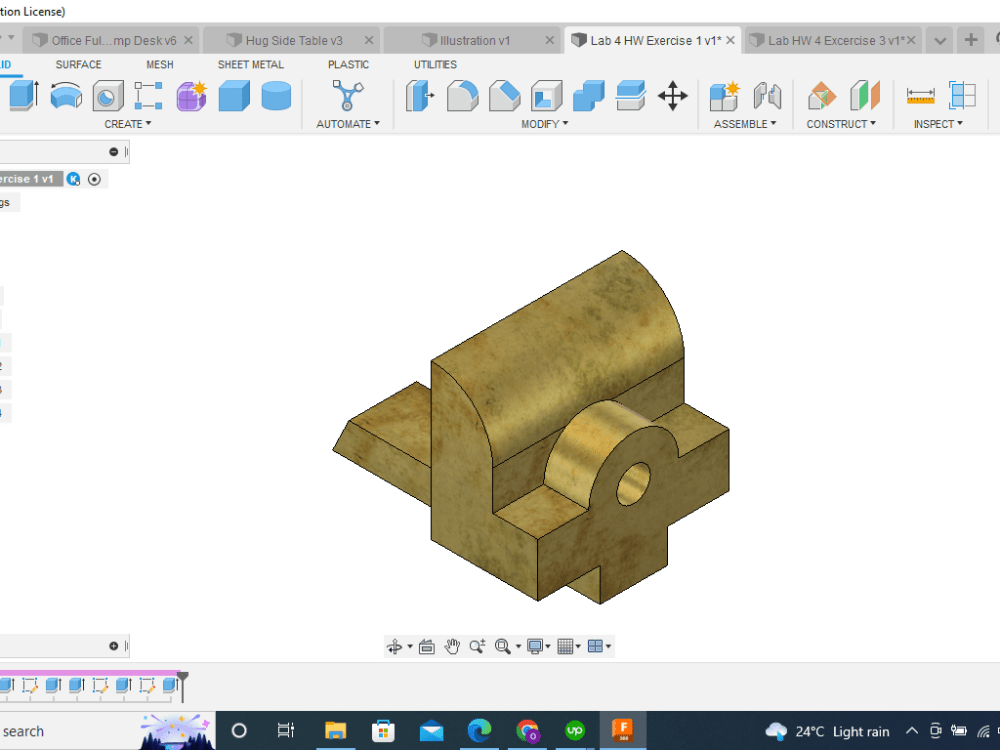
Task: Click the Fit zoom-window icon
Action: [x=503, y=647]
